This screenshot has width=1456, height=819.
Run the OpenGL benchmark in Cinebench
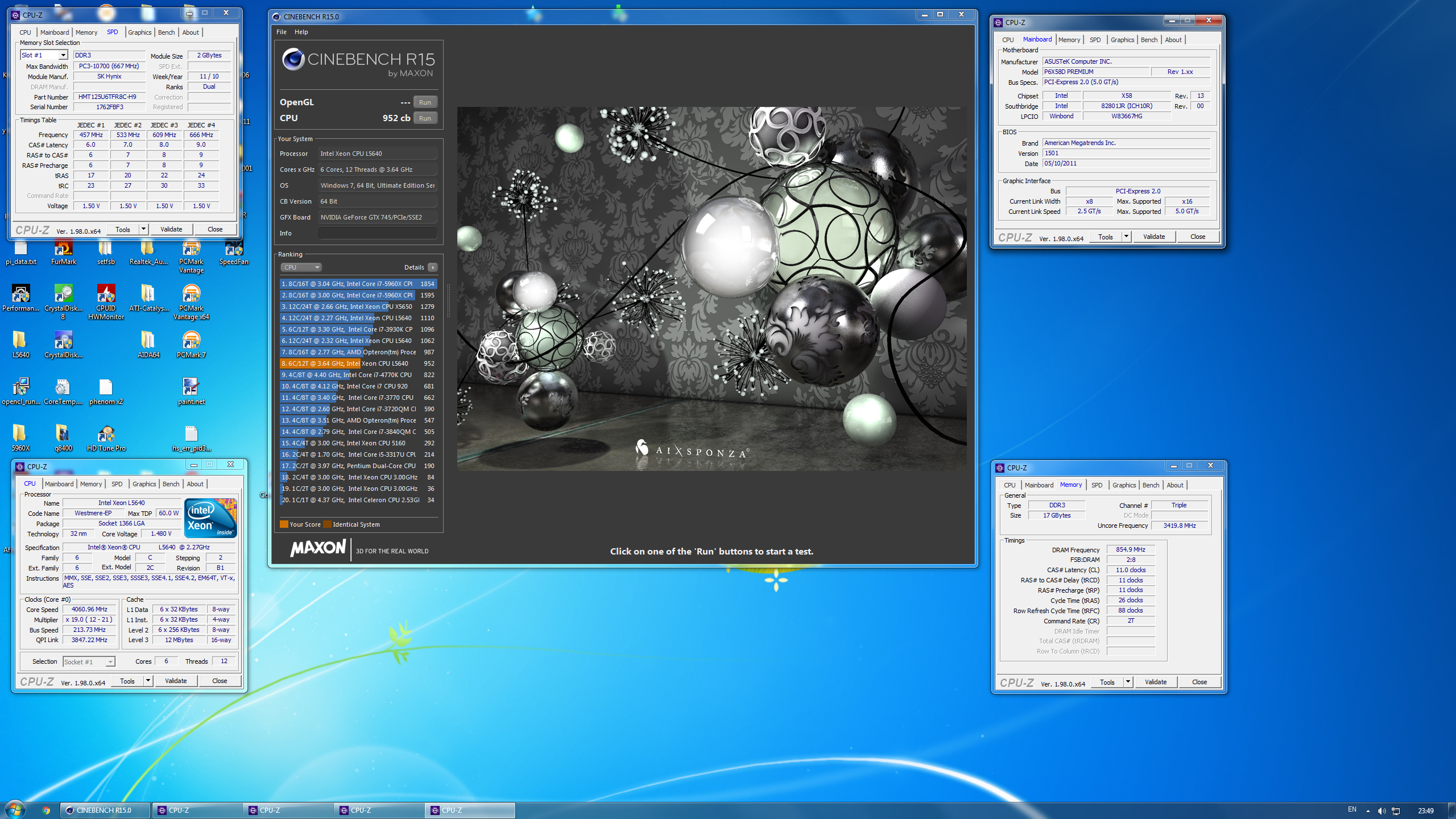click(x=425, y=102)
